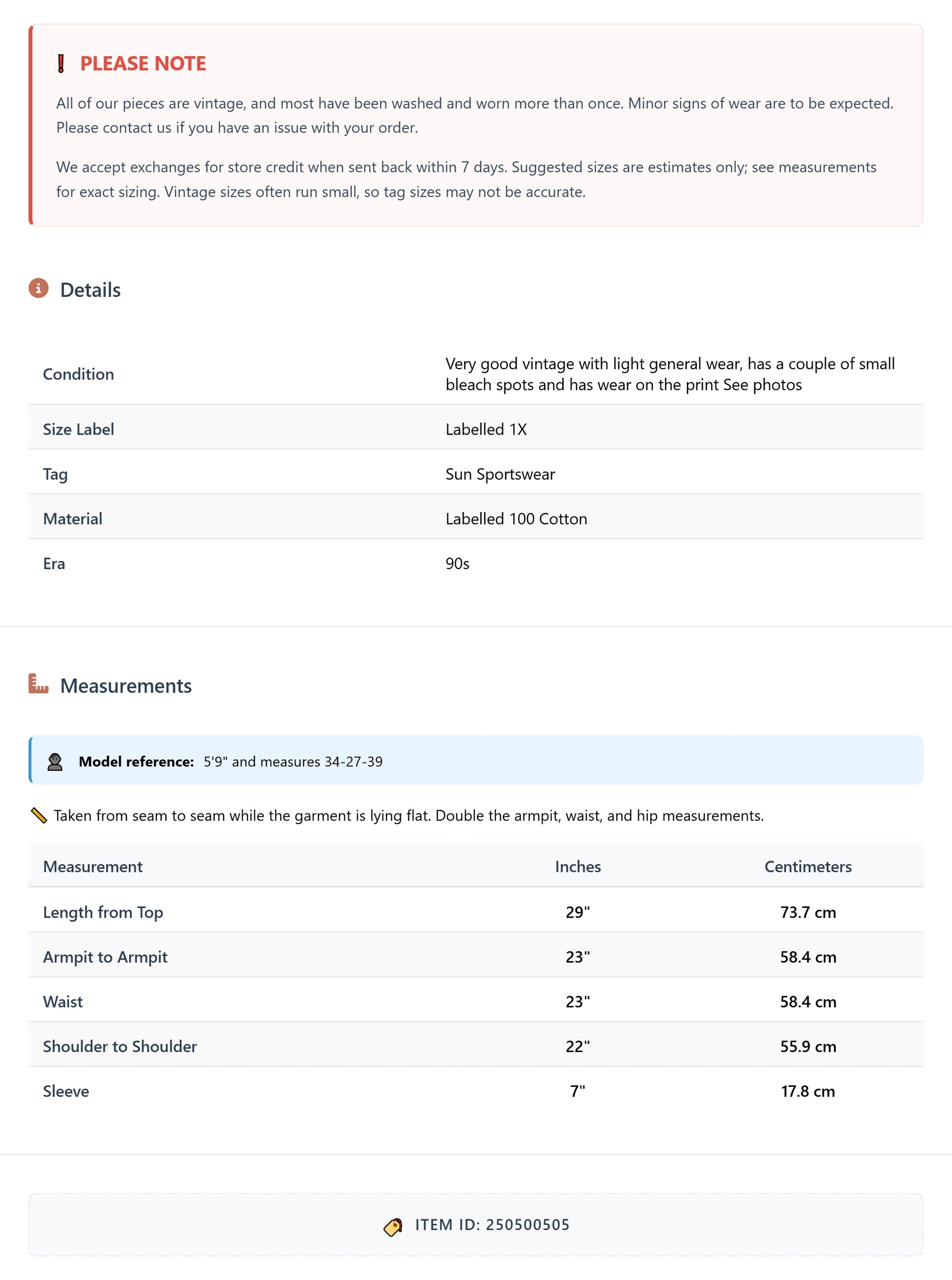Select the Measurements section heading
This screenshot has height=1280, width=952.
tap(126, 686)
